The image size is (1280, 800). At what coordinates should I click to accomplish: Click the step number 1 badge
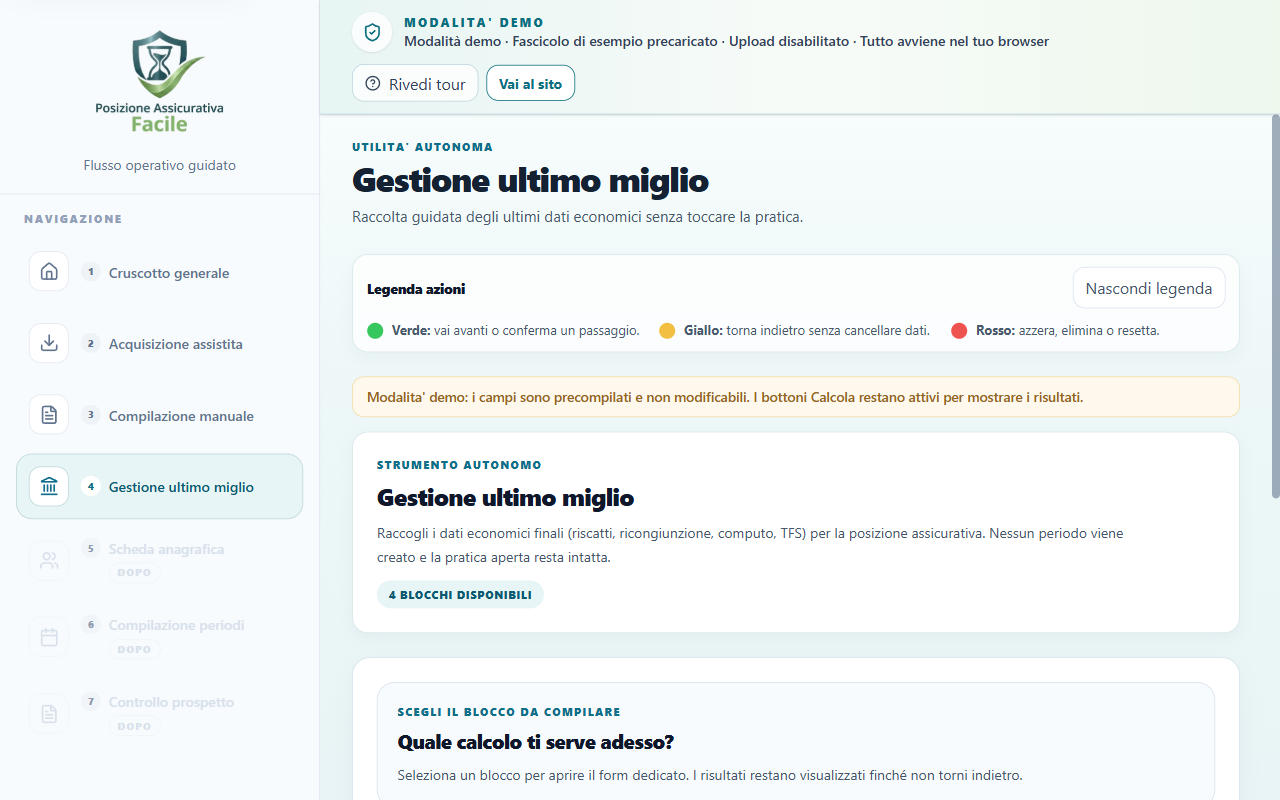pos(91,272)
